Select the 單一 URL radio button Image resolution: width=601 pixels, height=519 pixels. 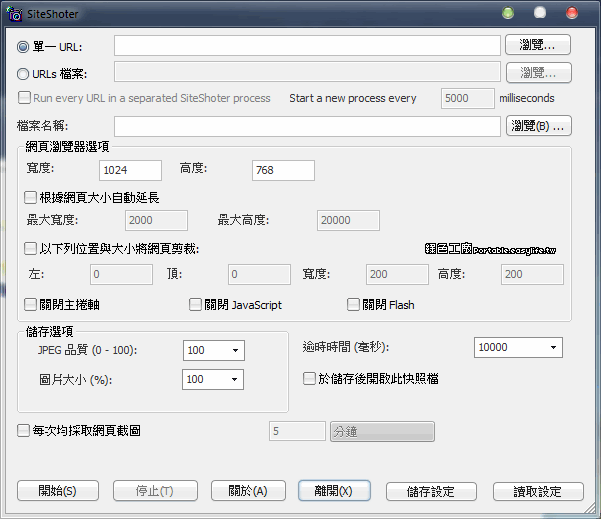pos(23,47)
